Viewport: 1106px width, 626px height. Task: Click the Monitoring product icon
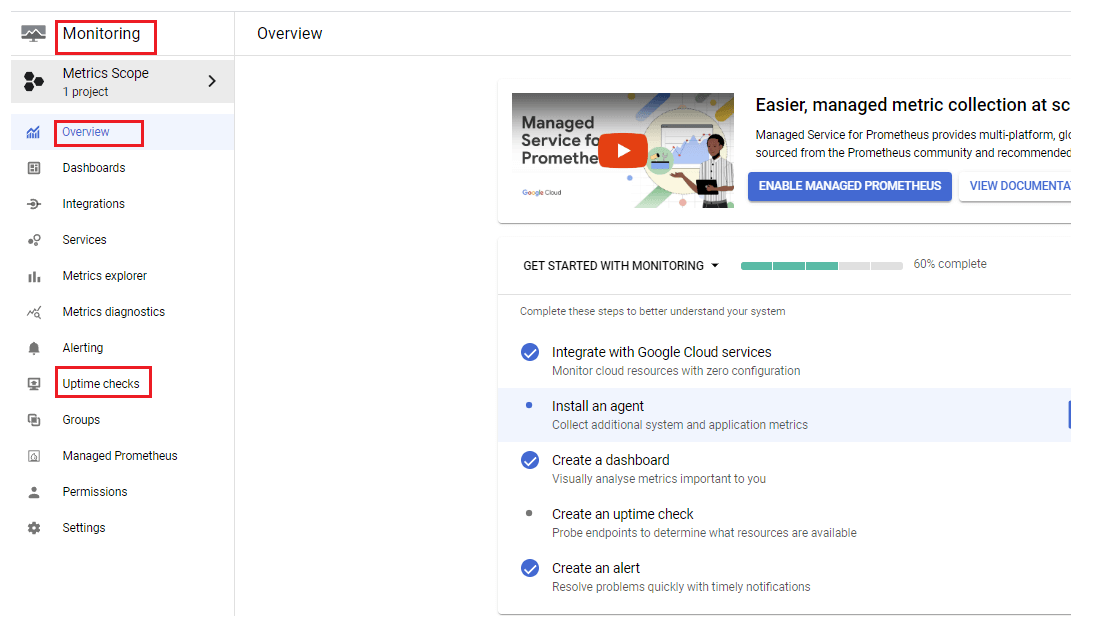(33, 33)
